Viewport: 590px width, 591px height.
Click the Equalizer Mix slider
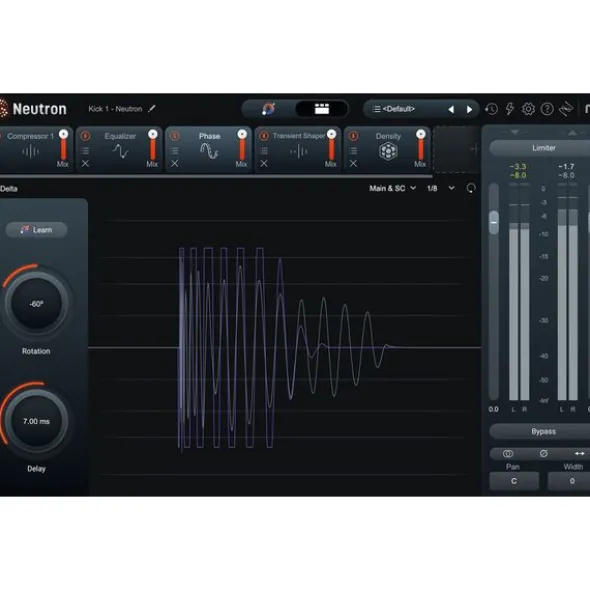153,145
